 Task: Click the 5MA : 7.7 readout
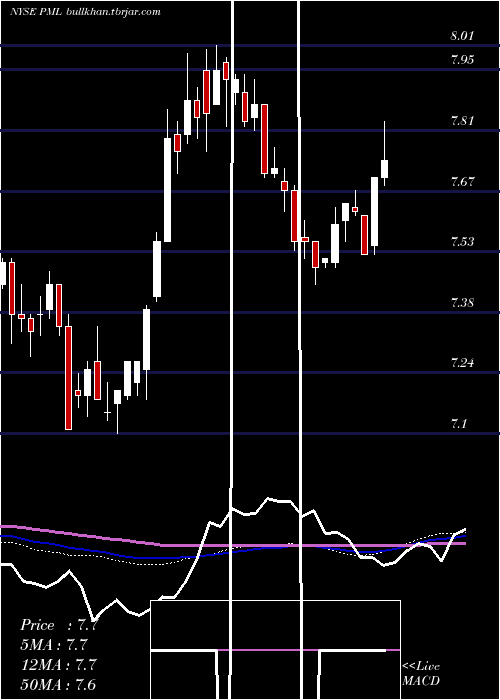(x=54, y=645)
